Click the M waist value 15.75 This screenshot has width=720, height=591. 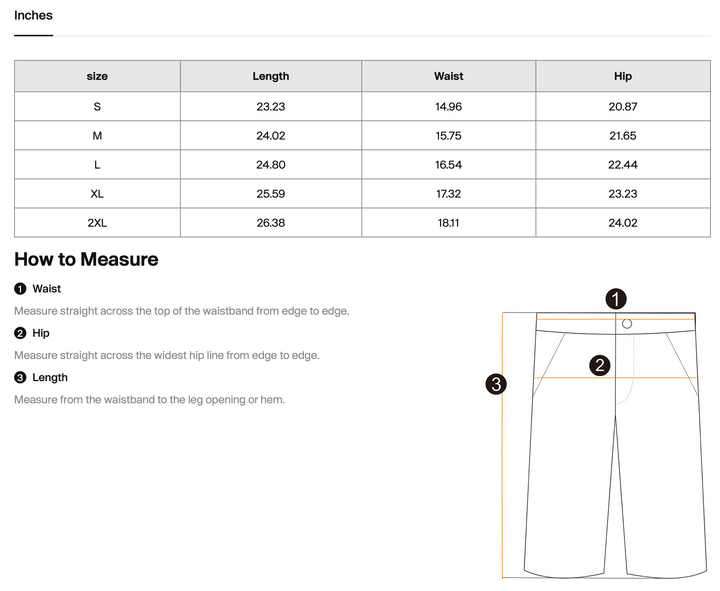tap(449, 136)
